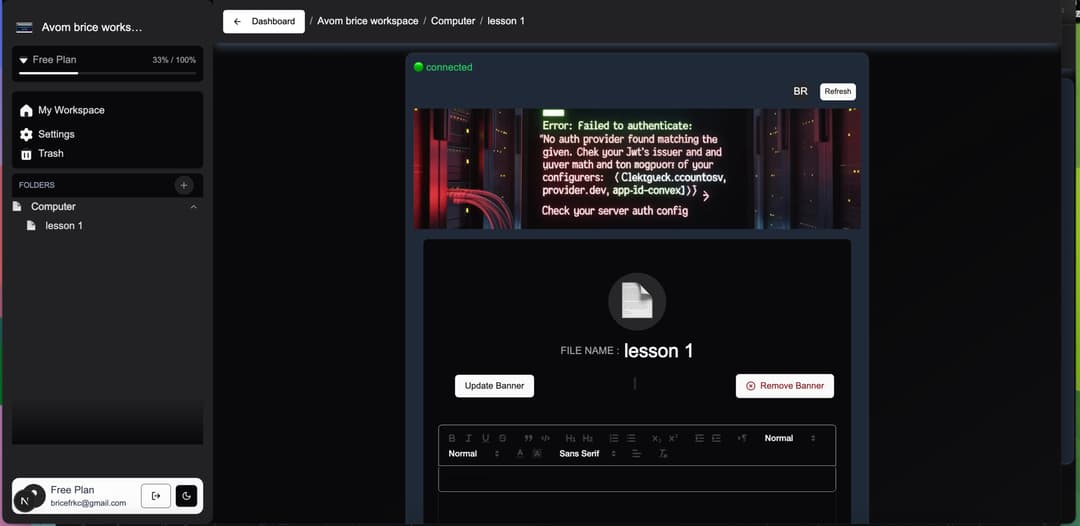
Task: Go to My Workspace
Action: (70, 110)
